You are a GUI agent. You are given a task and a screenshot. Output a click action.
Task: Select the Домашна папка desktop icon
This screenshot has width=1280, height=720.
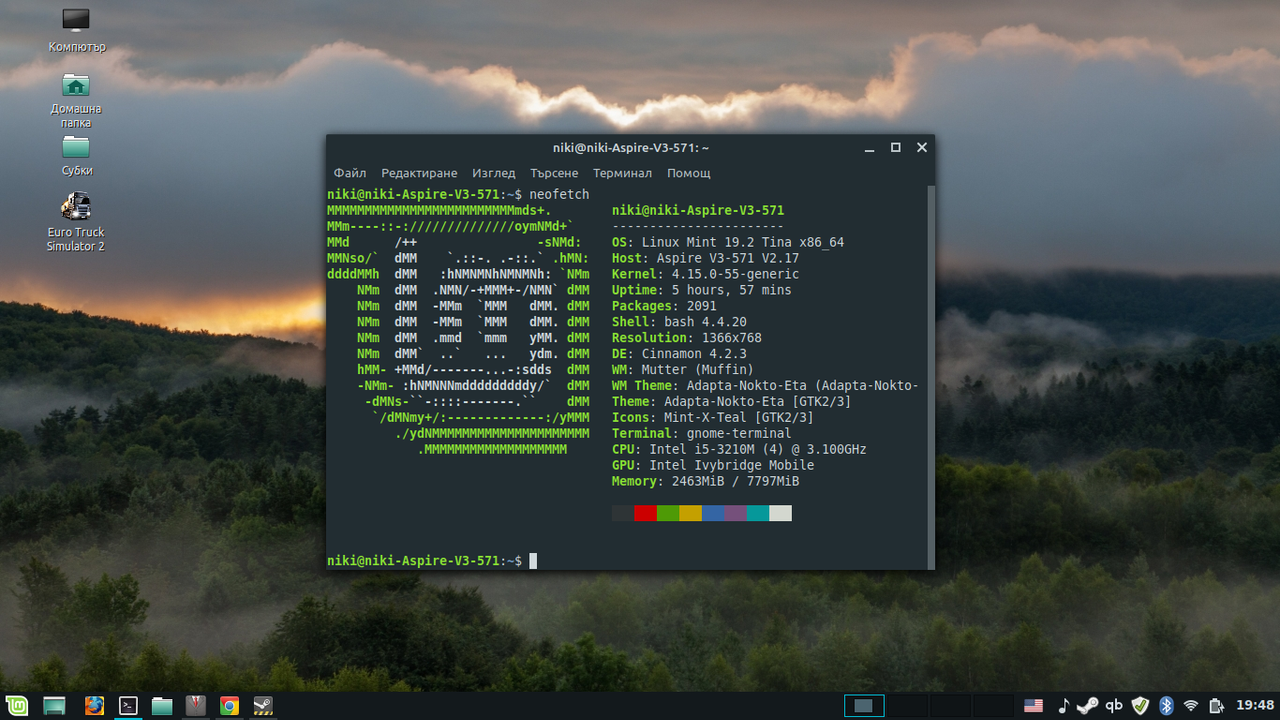(76, 100)
